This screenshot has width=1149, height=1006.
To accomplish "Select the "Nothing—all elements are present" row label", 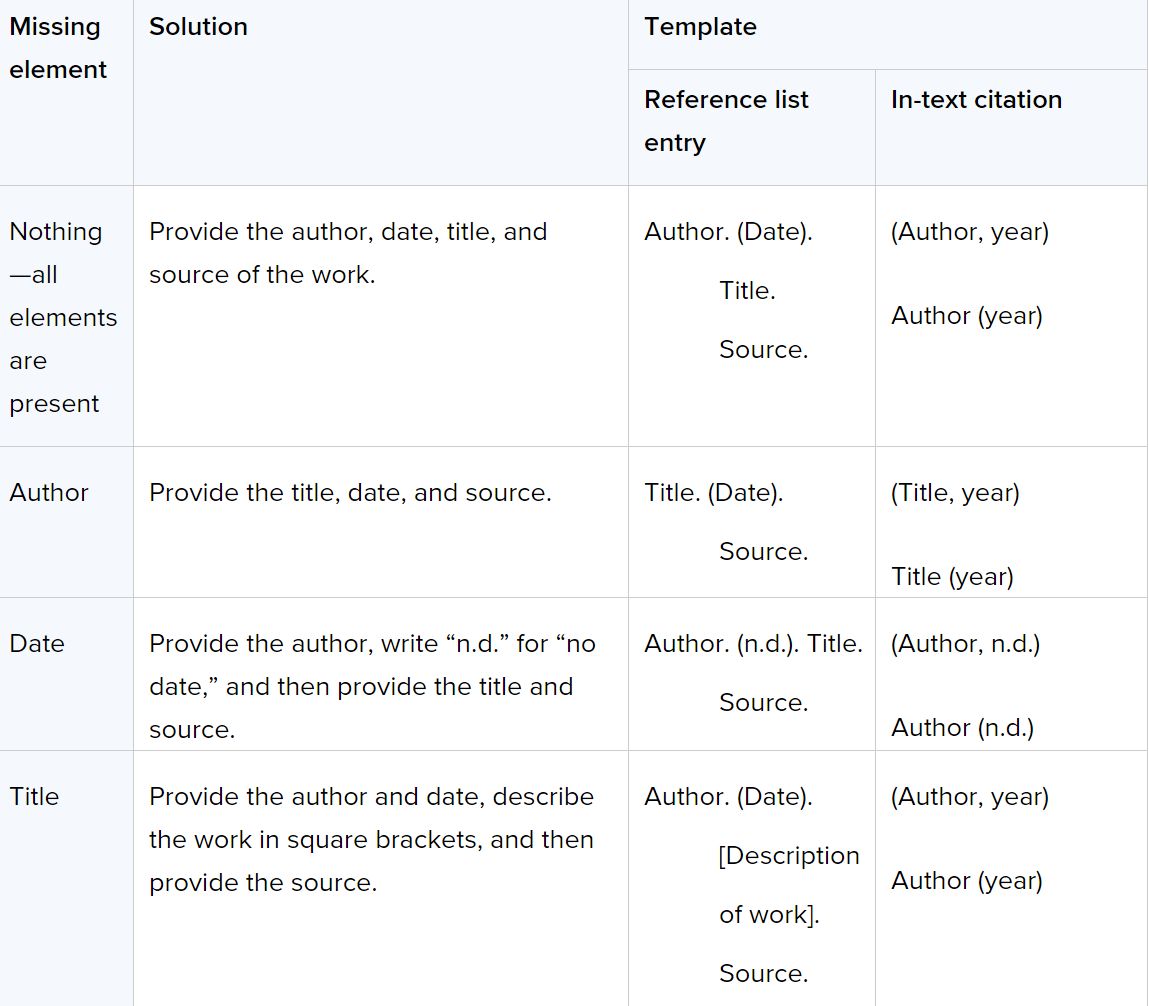I will pos(62,317).
